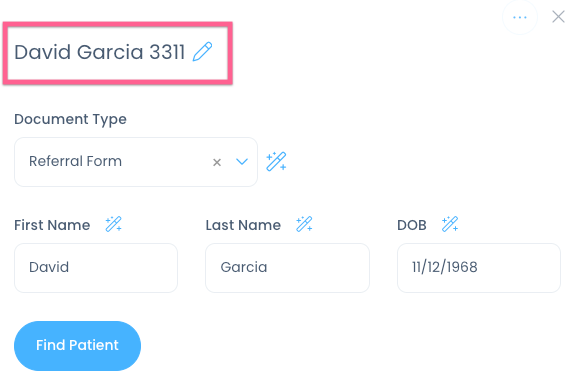Select the Referral Form value in the combo box
Screen dimensions: 576x379
pos(75,161)
